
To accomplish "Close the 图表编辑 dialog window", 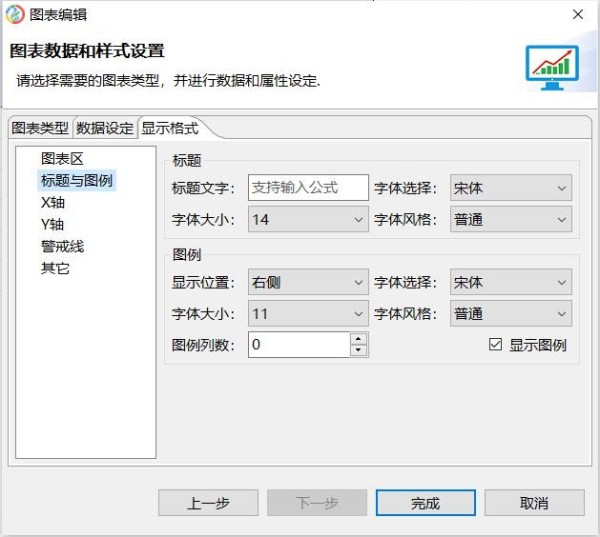I will tap(578, 14).
